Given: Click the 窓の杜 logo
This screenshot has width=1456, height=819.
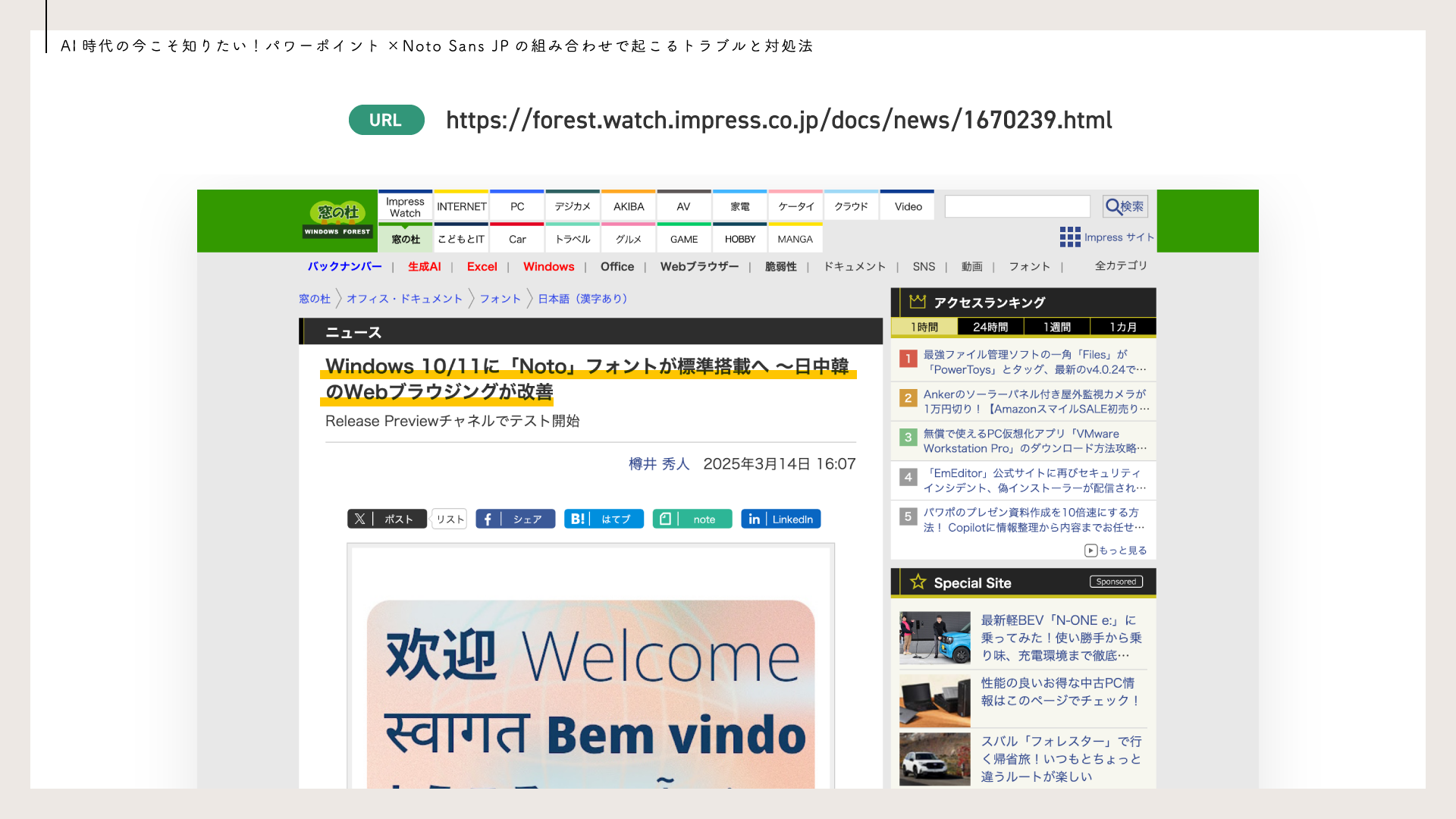Looking at the screenshot, I should pyautogui.click(x=336, y=216).
